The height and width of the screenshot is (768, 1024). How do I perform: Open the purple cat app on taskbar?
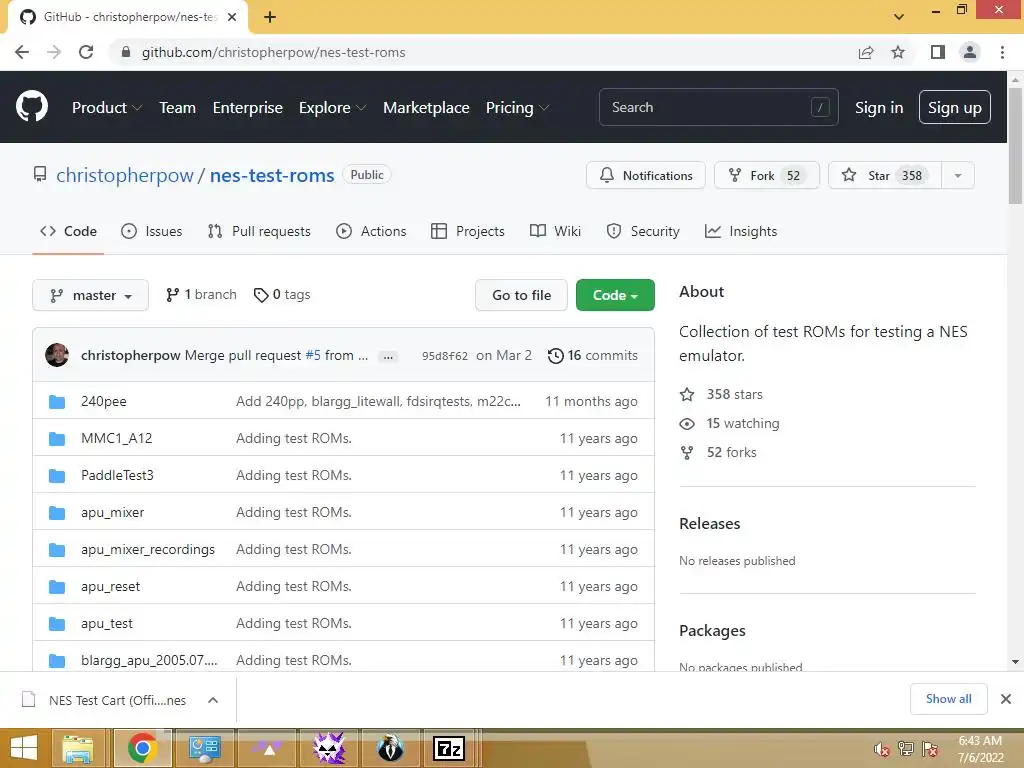point(329,748)
